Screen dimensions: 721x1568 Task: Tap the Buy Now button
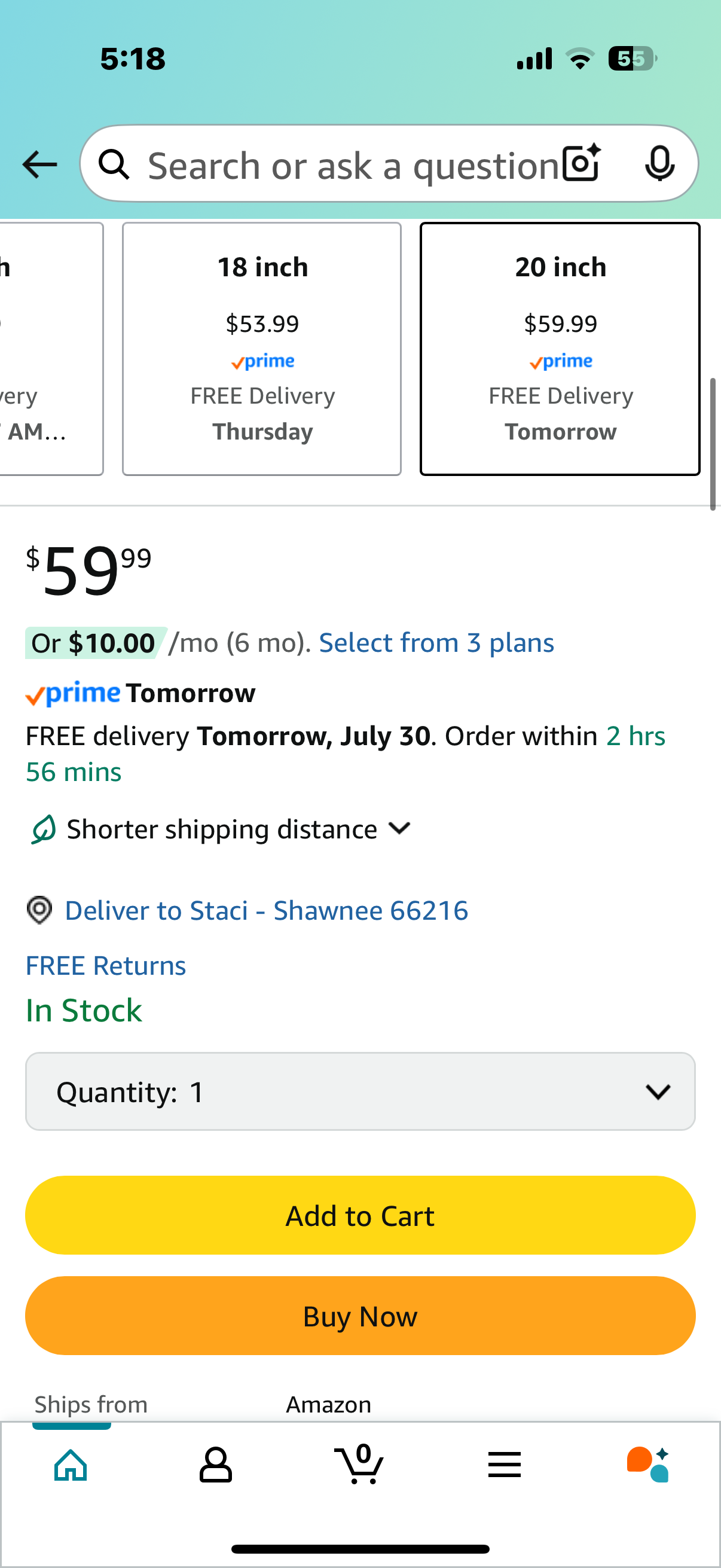360,1316
